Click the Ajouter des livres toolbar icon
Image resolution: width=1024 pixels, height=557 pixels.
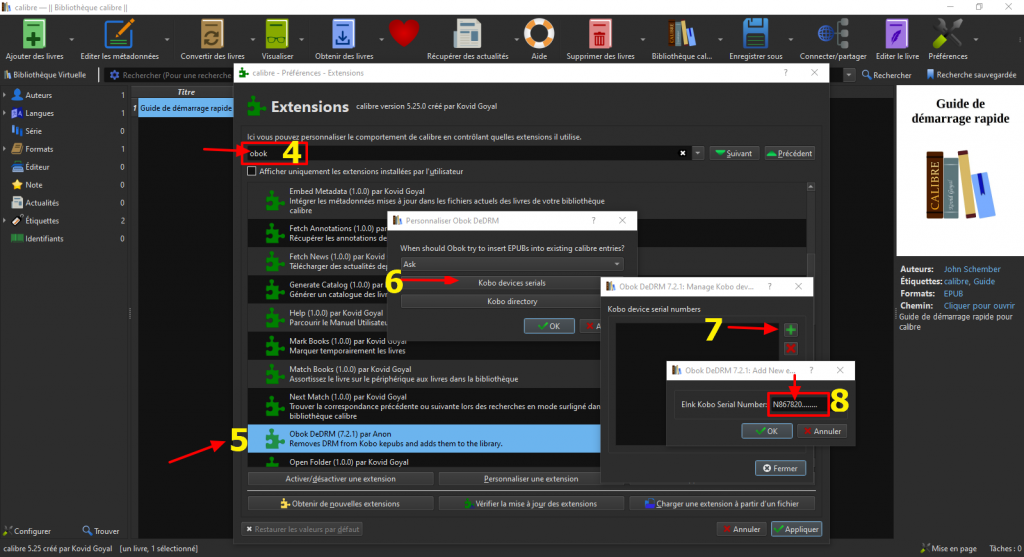coord(34,34)
